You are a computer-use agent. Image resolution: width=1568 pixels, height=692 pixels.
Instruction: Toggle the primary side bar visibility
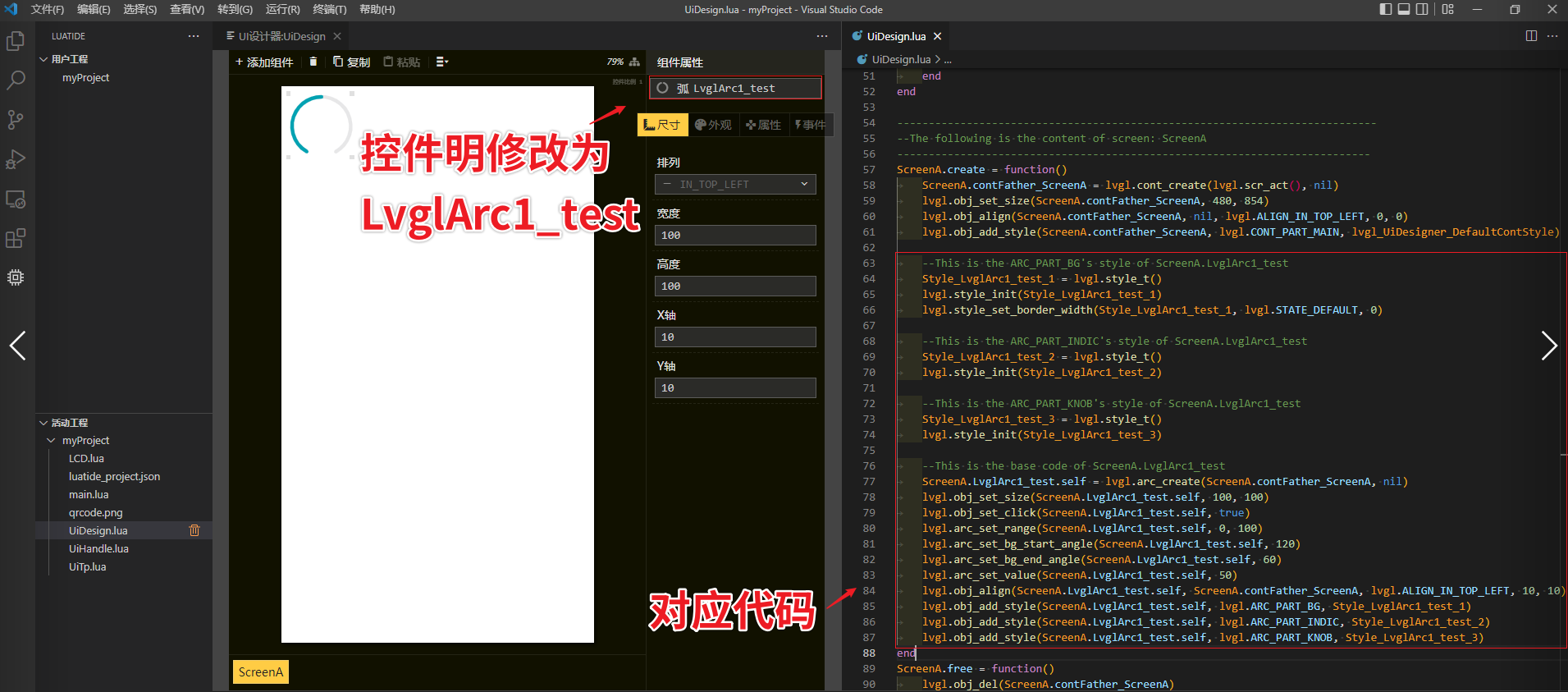click(x=1386, y=9)
